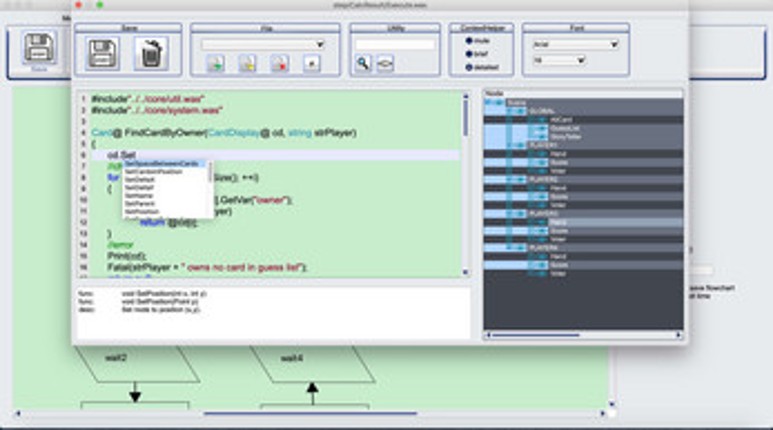The width and height of the screenshot is (773, 430).
Task: Click the Print(cd); code line
Action: point(126,256)
